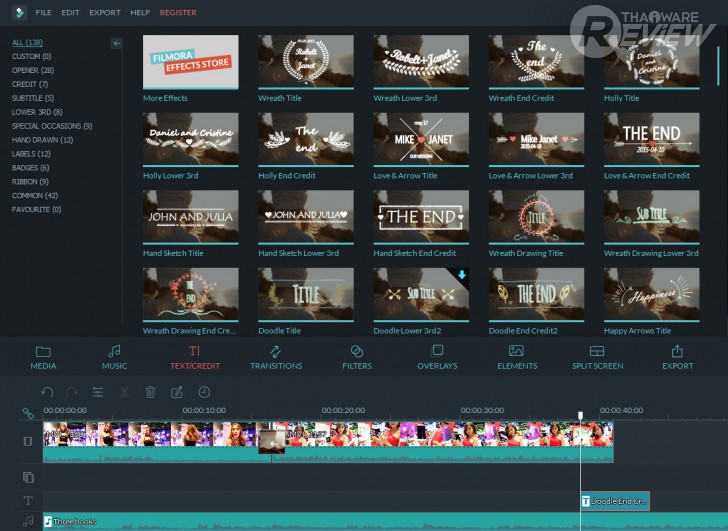Open the Filmora Effects Store thumbnail
This screenshot has height=531, width=728.
[191, 62]
